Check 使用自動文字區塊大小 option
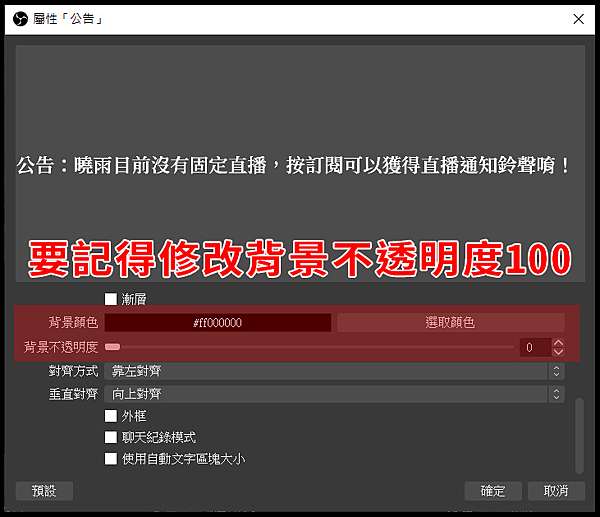600x517 pixels. click(111, 458)
